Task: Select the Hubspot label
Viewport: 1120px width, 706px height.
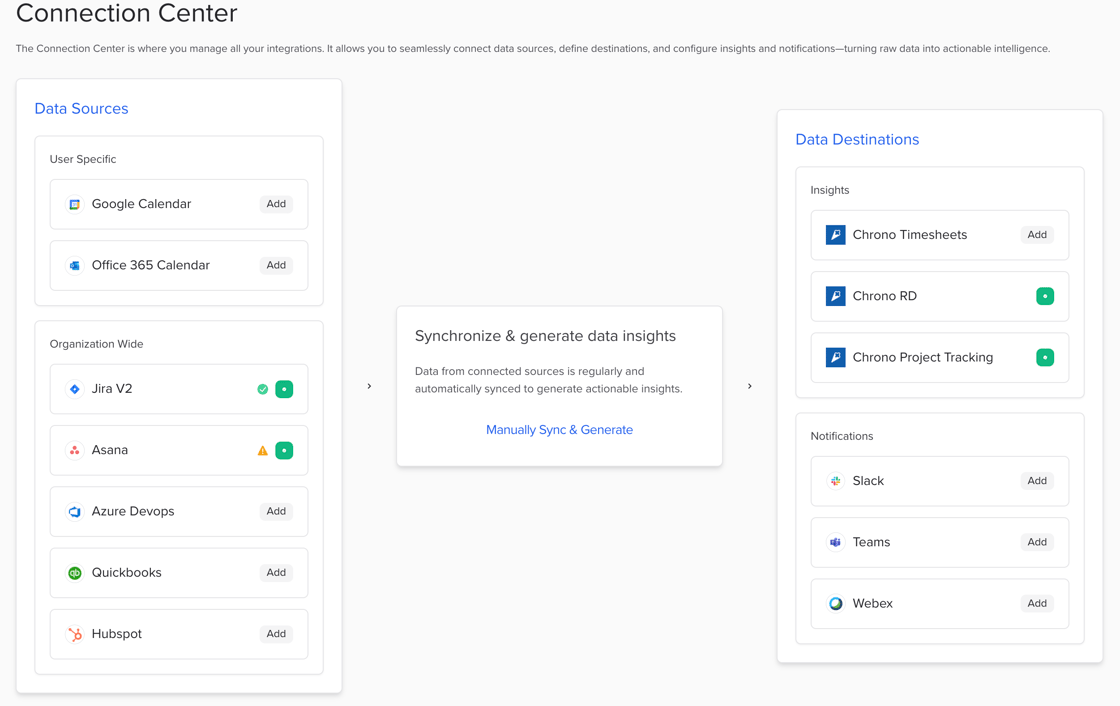Action: coord(116,635)
